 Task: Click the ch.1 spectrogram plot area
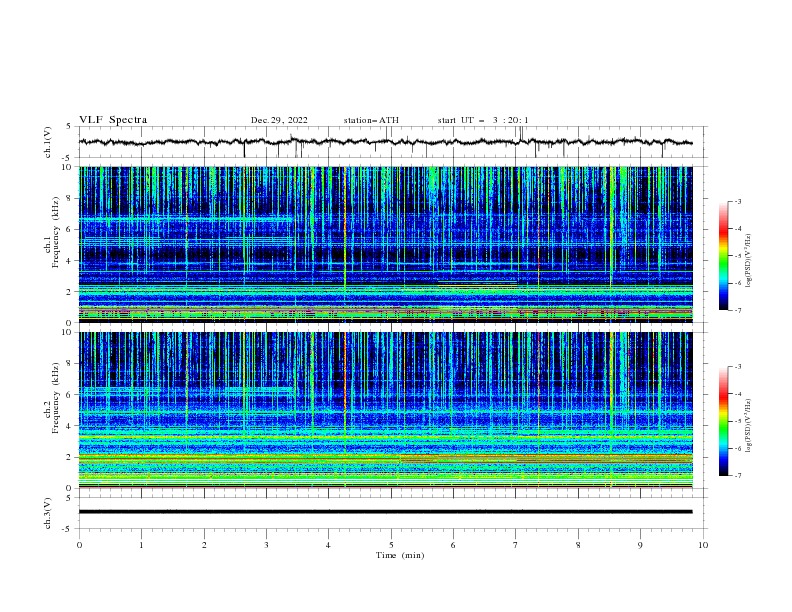385,244
